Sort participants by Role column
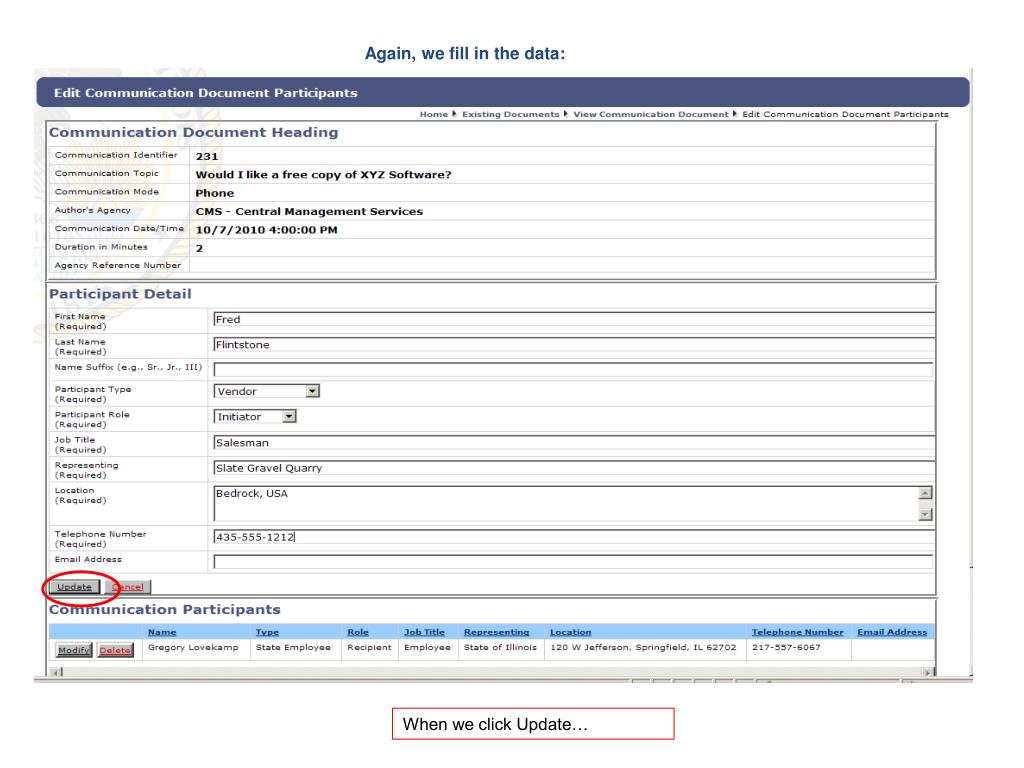Viewport: 1024px width, 768px height. [x=358, y=632]
